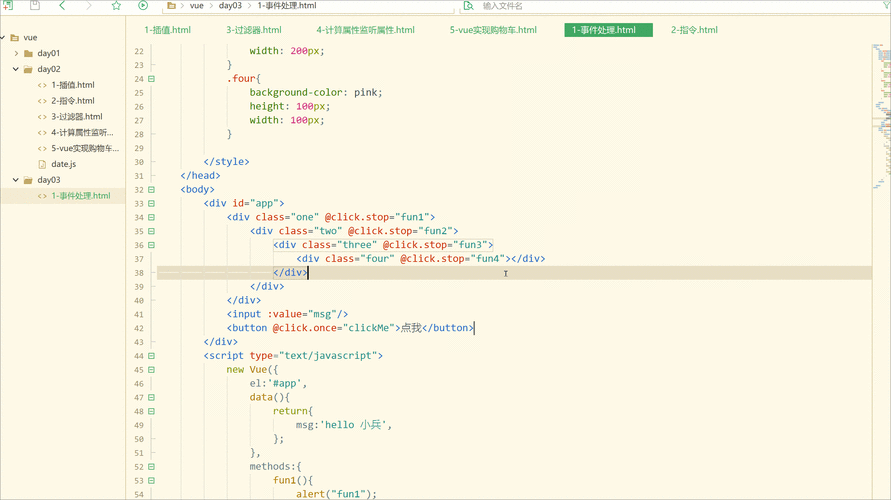Open 3-过滤器.html in the file tree
891x500 pixels.
tap(77, 116)
